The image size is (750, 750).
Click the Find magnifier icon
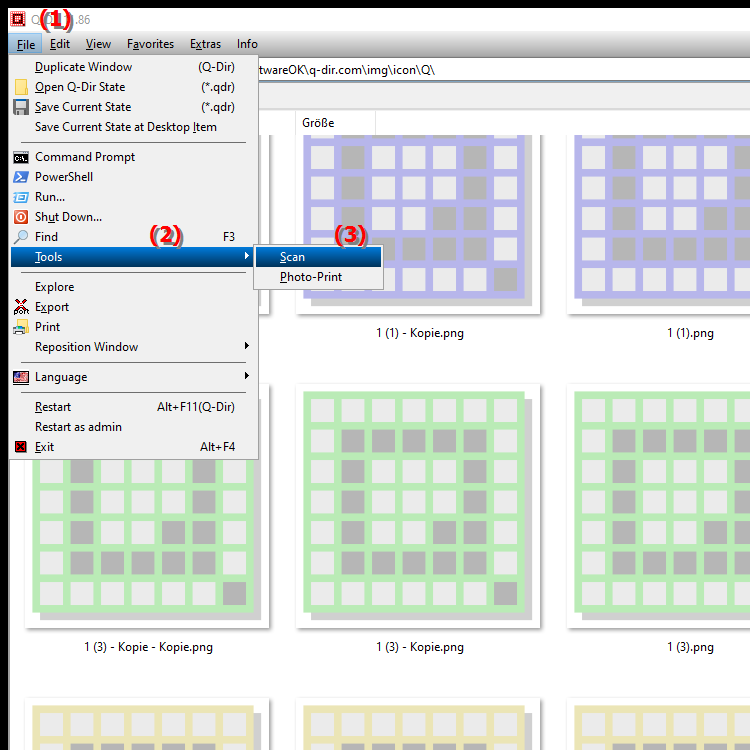pyautogui.click(x=21, y=237)
